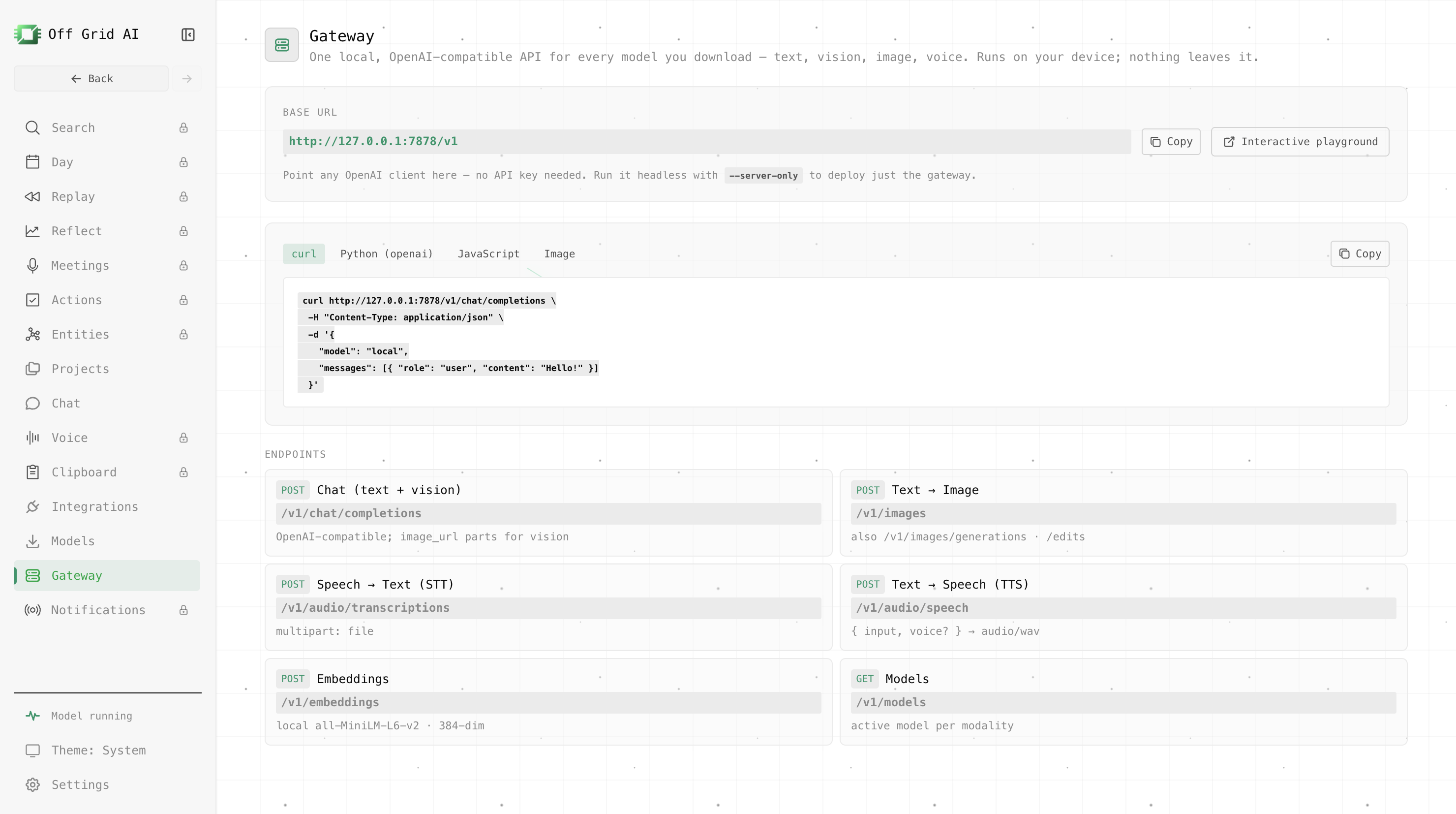The image size is (1456, 814).
Task: Click the curl command code block
Action: pyautogui.click(x=836, y=342)
